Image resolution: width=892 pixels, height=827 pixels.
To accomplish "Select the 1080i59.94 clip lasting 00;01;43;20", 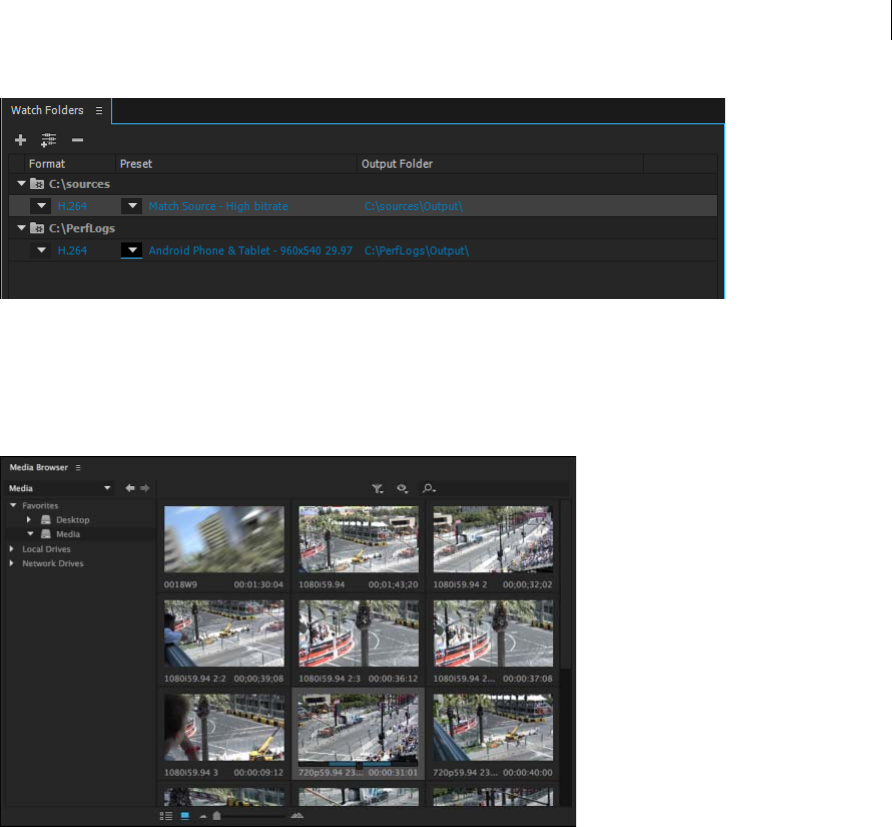I will (358, 539).
